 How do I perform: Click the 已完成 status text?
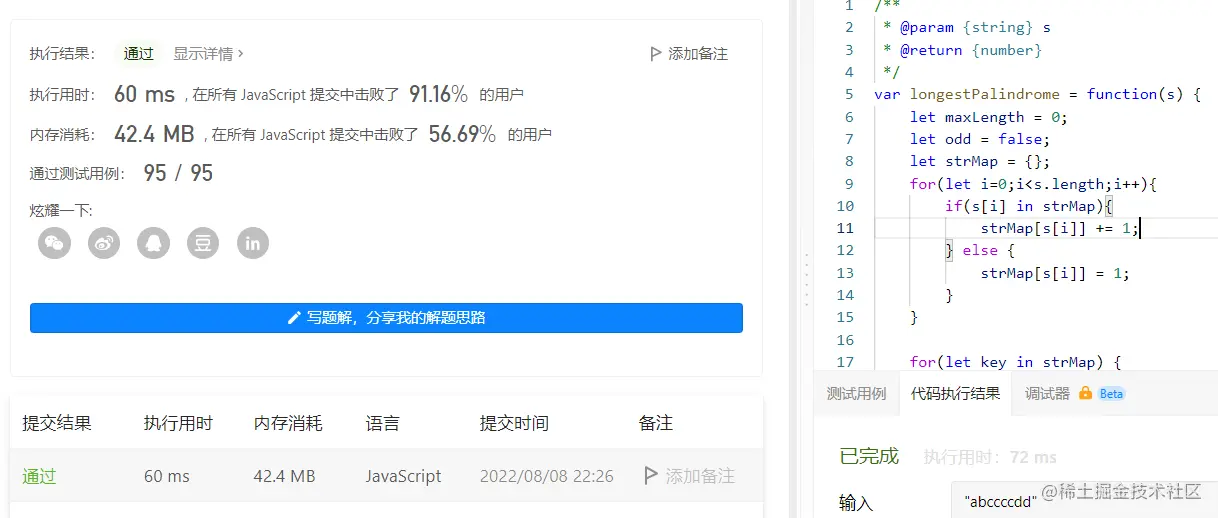click(x=869, y=456)
